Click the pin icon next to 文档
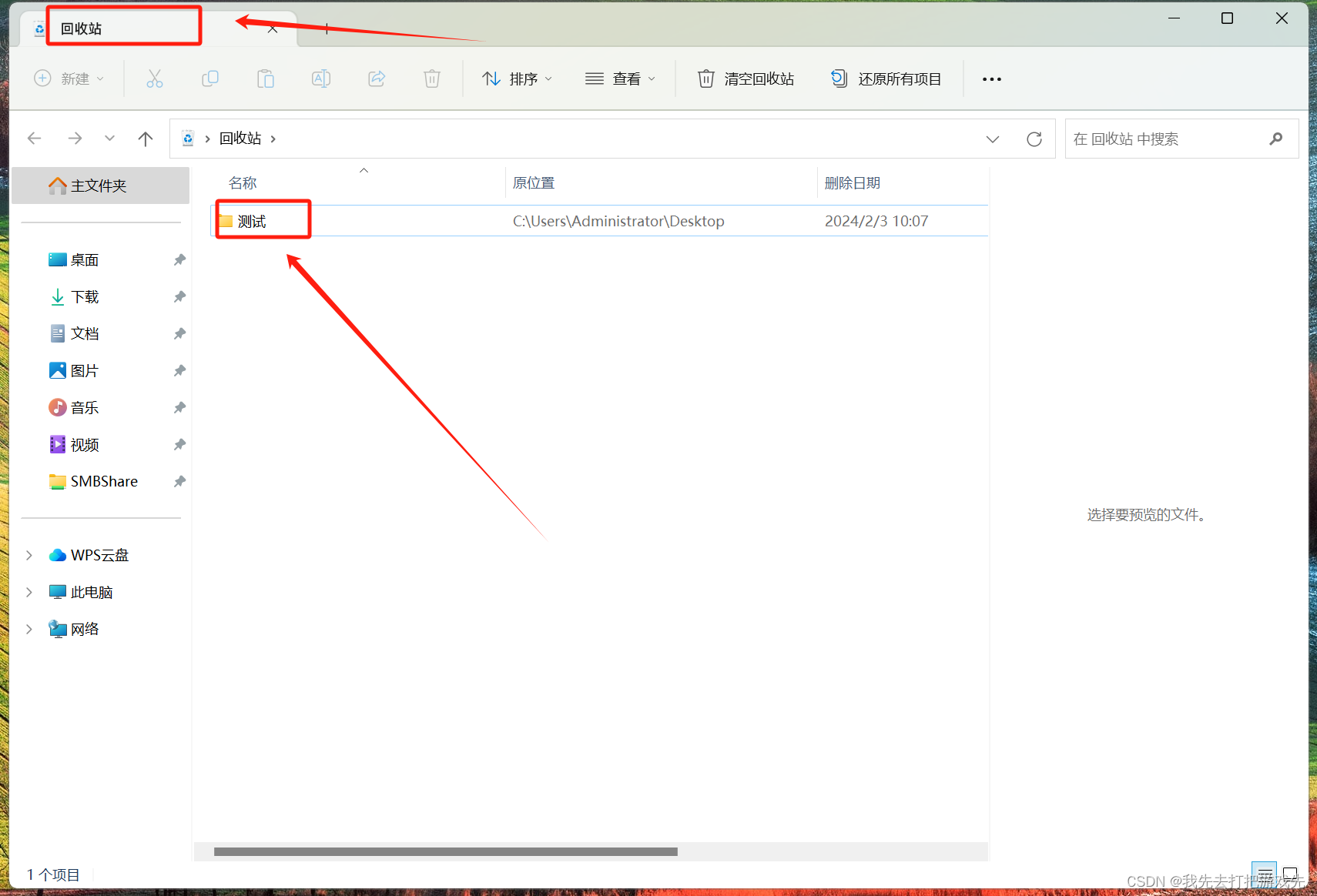The height and width of the screenshot is (896, 1317). (x=179, y=334)
